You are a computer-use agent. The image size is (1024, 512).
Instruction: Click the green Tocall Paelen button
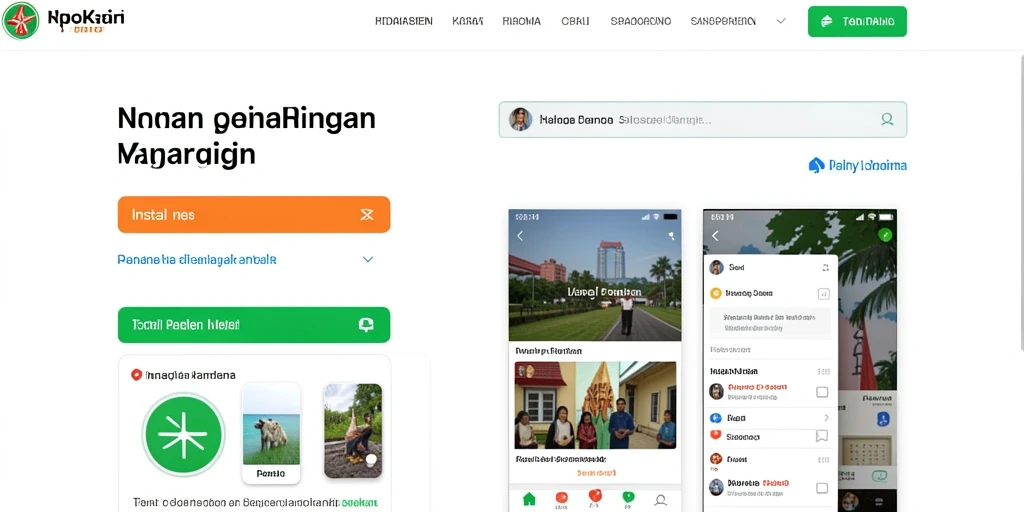[254, 325]
